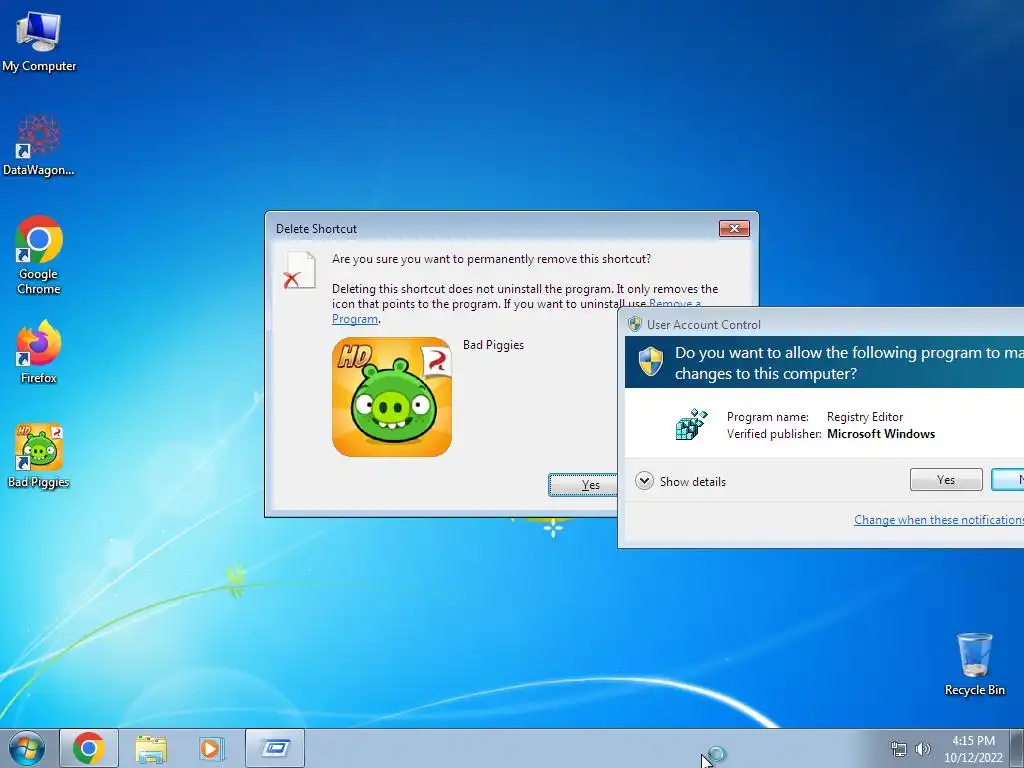This screenshot has width=1024, height=768.
Task: Select the Firefox desktop shortcut
Action: pyautogui.click(x=39, y=351)
